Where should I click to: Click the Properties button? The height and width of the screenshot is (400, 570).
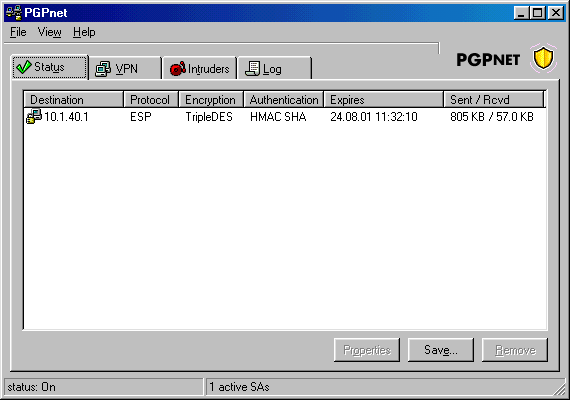[367, 350]
